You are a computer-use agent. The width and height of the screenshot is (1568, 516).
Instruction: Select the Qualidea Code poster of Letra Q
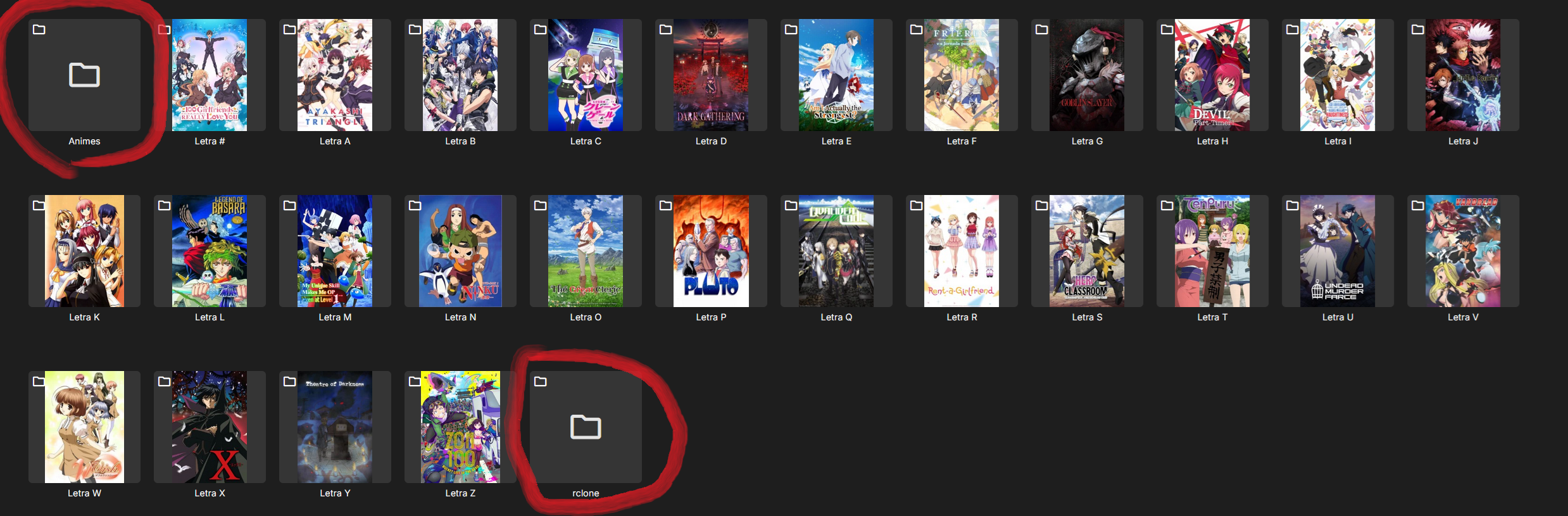coord(836,251)
